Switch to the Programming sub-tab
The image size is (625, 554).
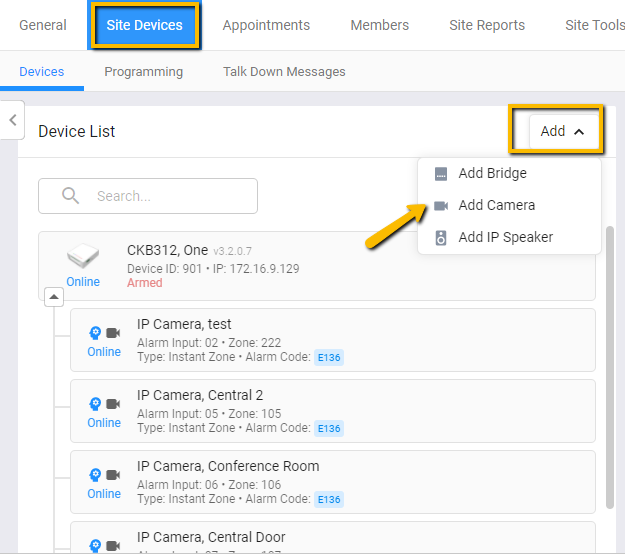(x=143, y=72)
